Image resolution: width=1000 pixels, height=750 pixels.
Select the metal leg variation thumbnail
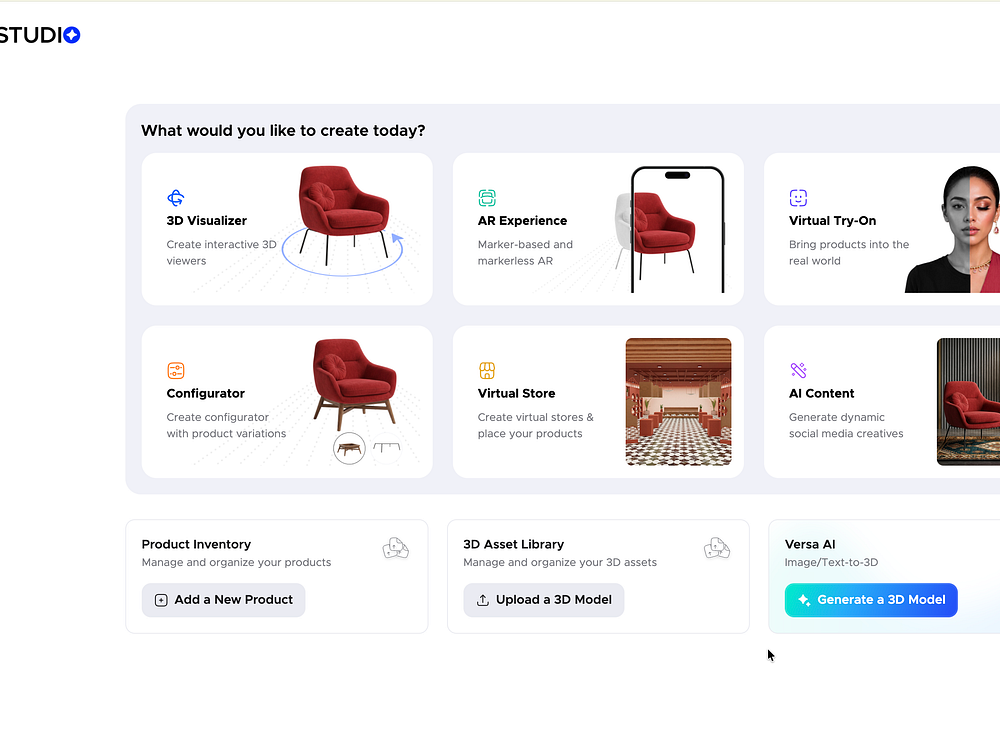pyautogui.click(x=386, y=448)
